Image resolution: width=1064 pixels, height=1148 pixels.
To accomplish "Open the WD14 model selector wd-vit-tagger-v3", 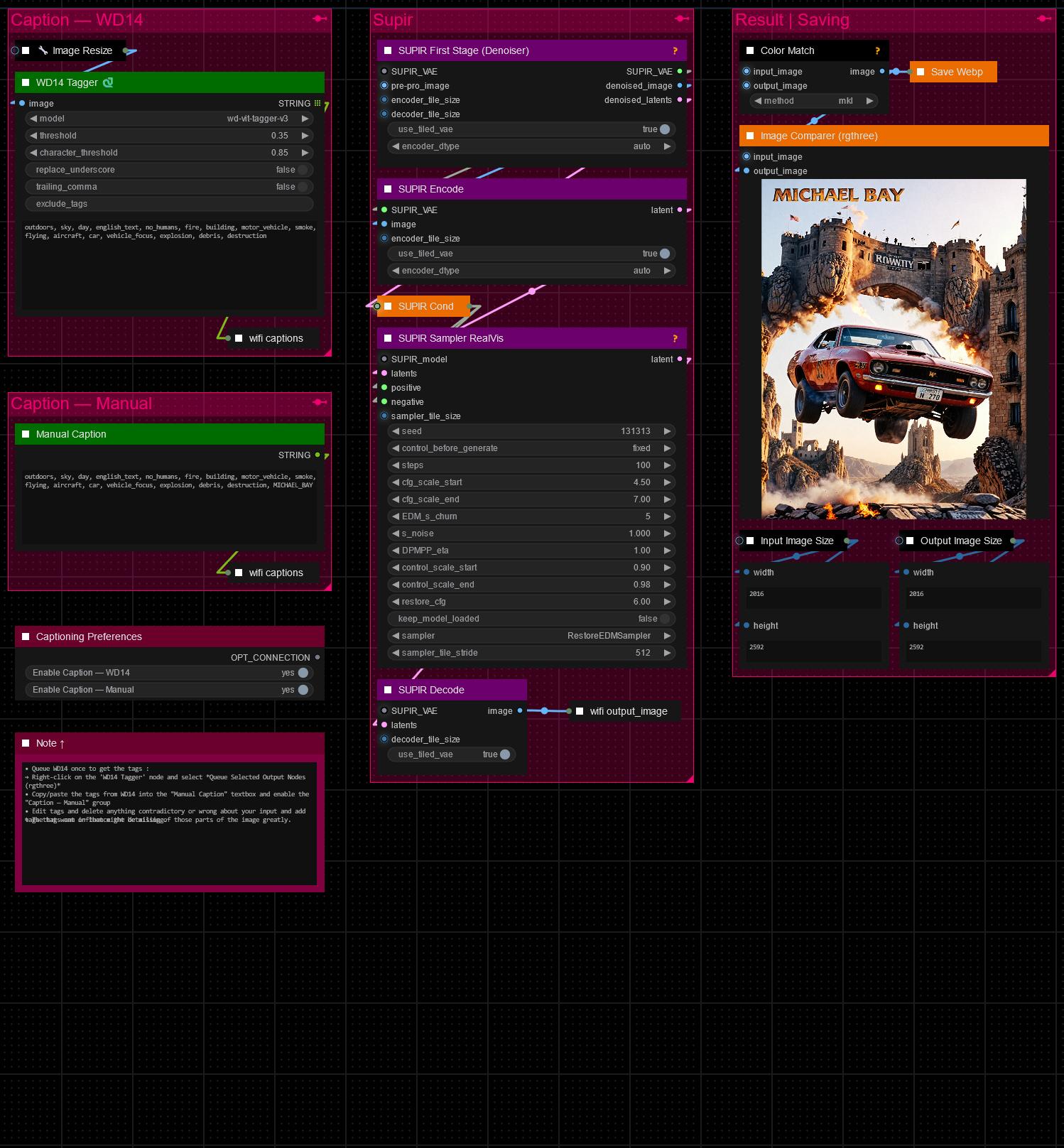I will [x=169, y=119].
